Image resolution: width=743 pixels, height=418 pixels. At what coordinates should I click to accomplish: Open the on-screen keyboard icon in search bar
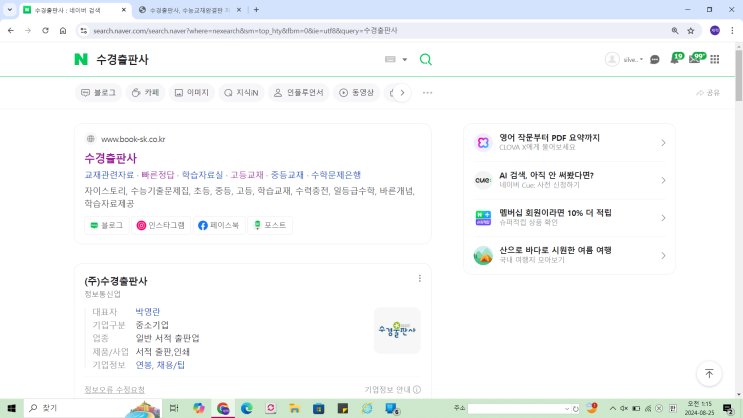(x=390, y=59)
